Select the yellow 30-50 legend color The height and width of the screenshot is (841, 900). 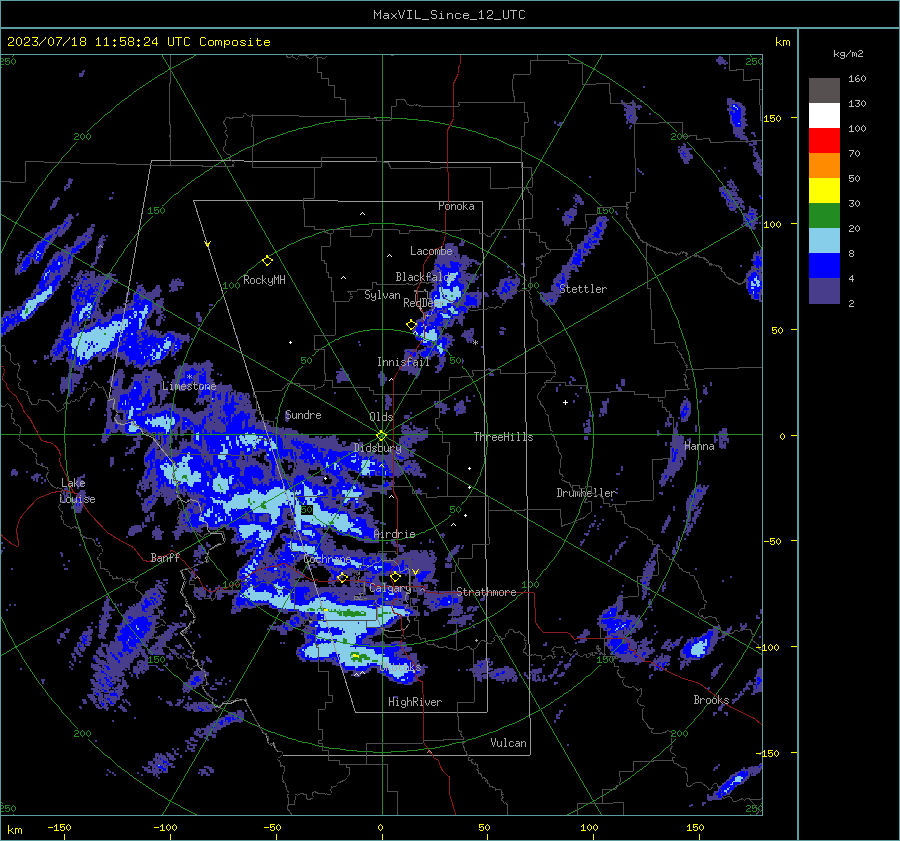[824, 191]
